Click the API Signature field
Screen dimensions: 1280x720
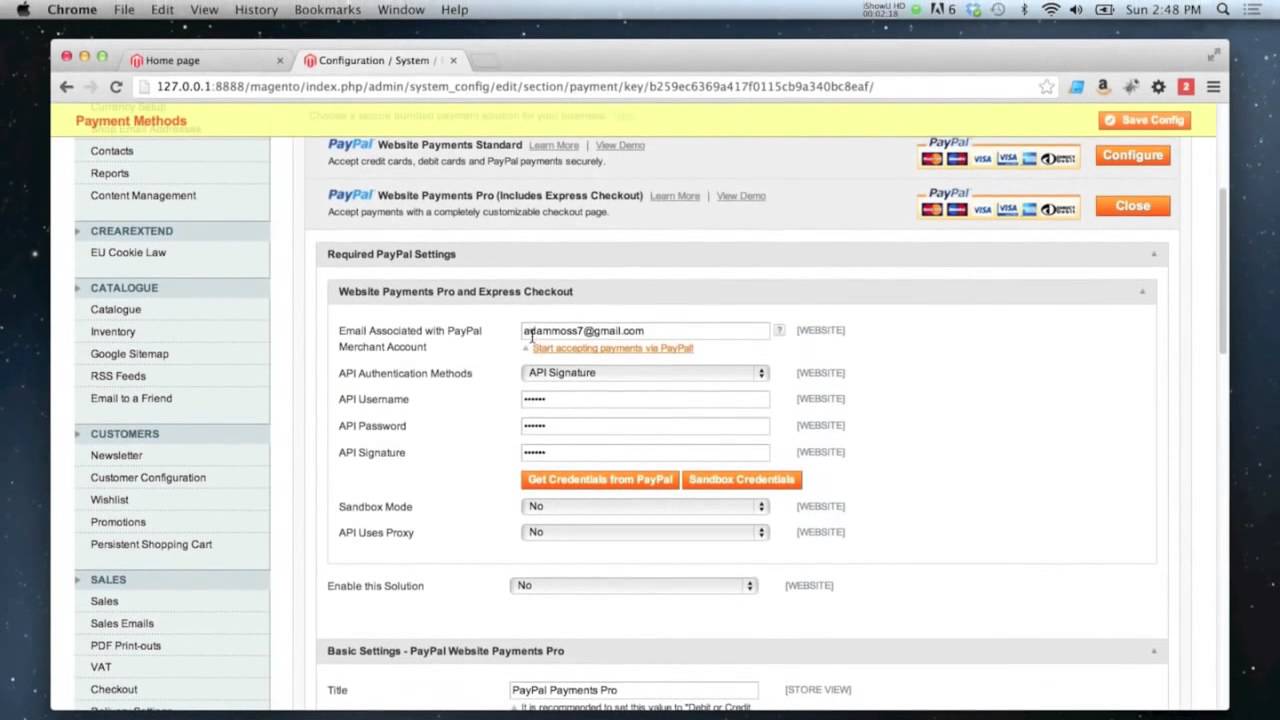tap(645, 452)
